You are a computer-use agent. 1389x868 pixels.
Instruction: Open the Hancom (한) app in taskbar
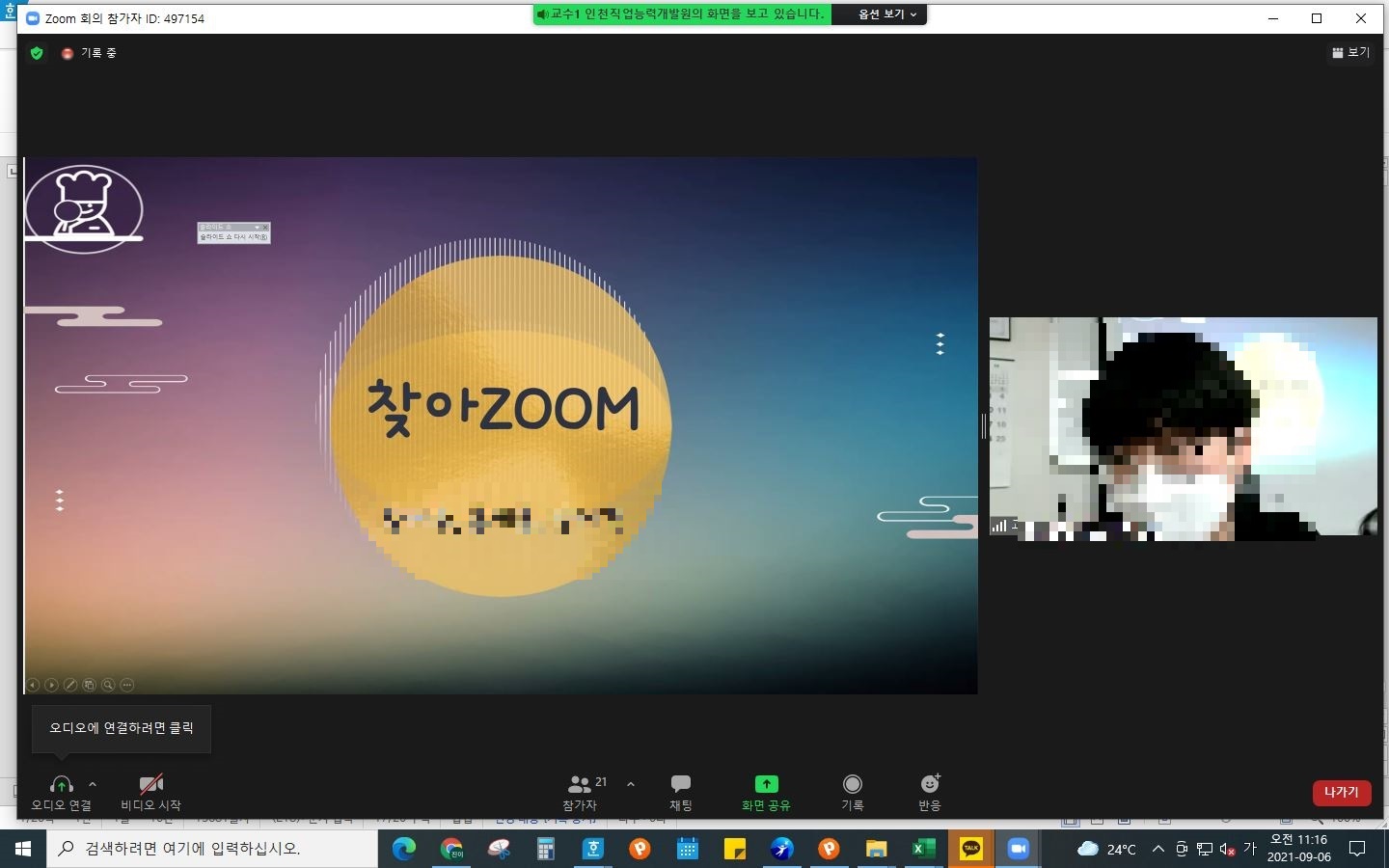(x=592, y=849)
